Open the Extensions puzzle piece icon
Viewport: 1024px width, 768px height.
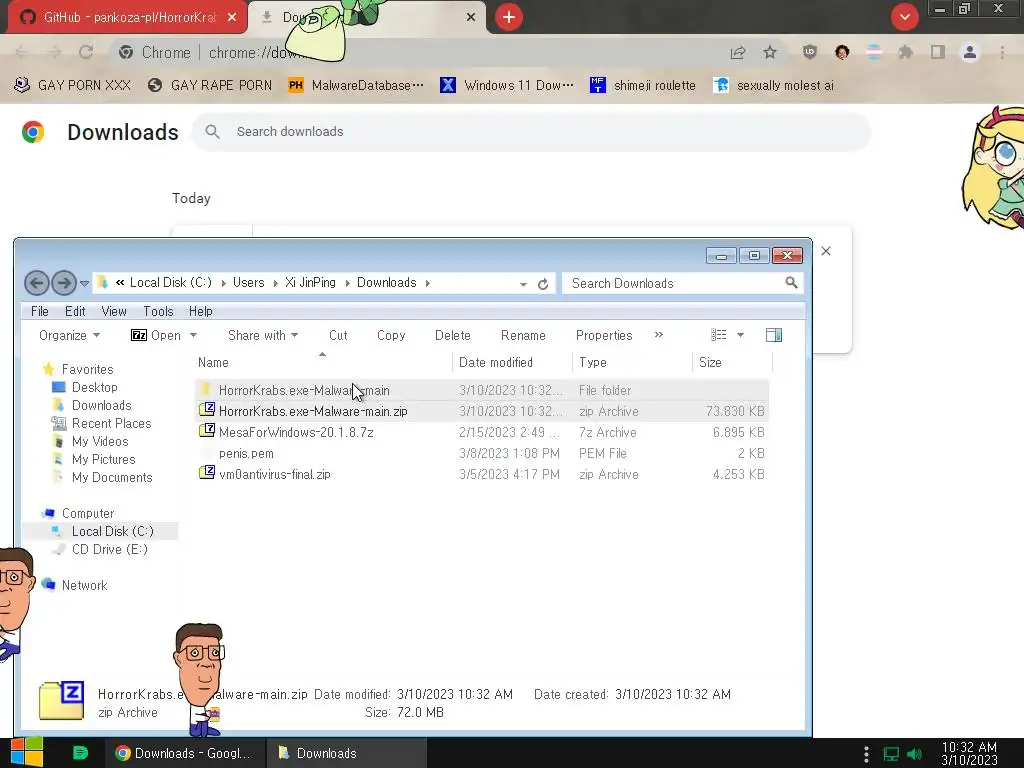pyautogui.click(x=905, y=52)
